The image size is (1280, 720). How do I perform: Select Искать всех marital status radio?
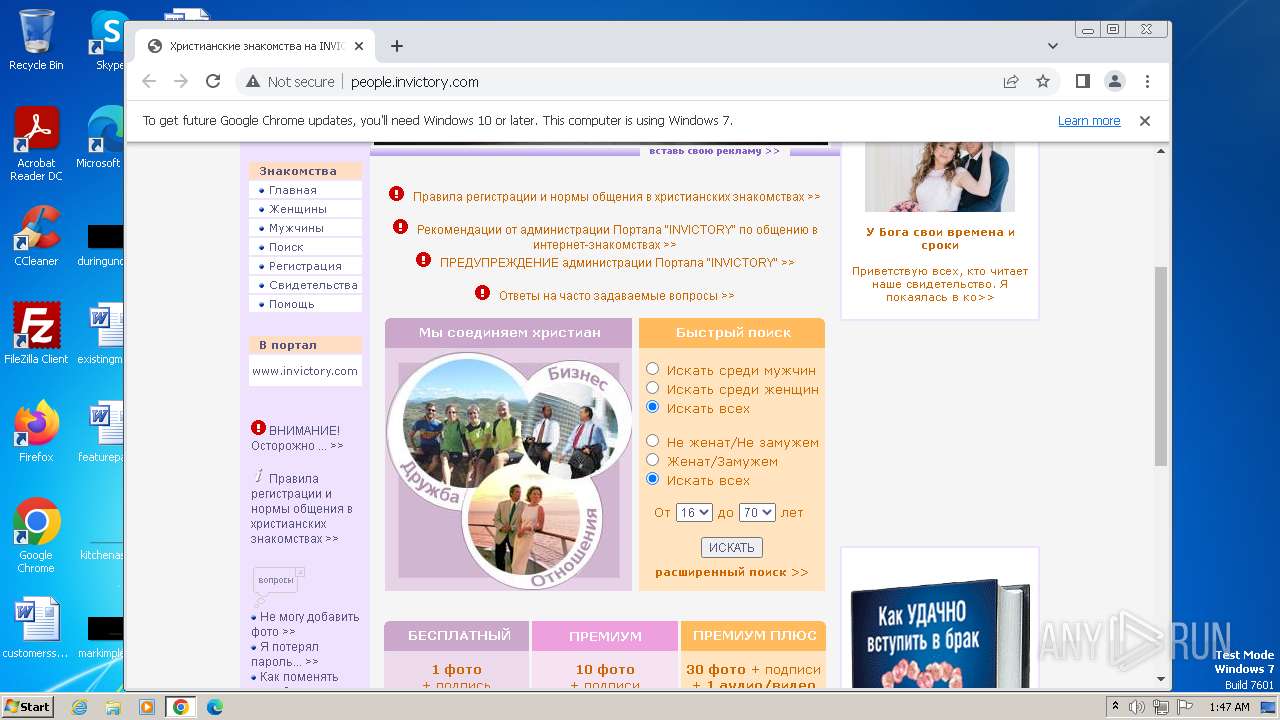click(653, 479)
